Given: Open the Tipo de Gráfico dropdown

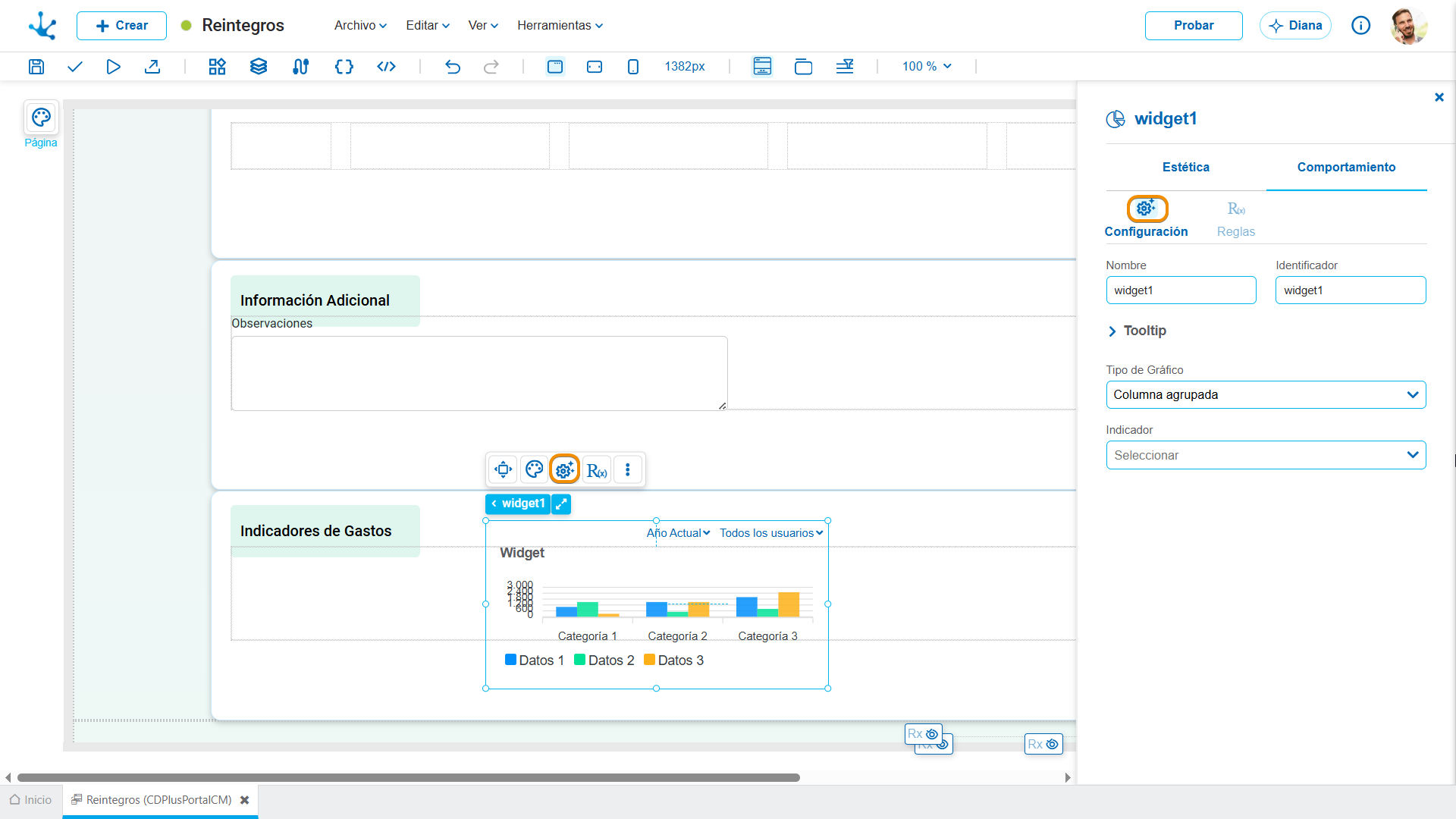Looking at the screenshot, I should 1266,395.
